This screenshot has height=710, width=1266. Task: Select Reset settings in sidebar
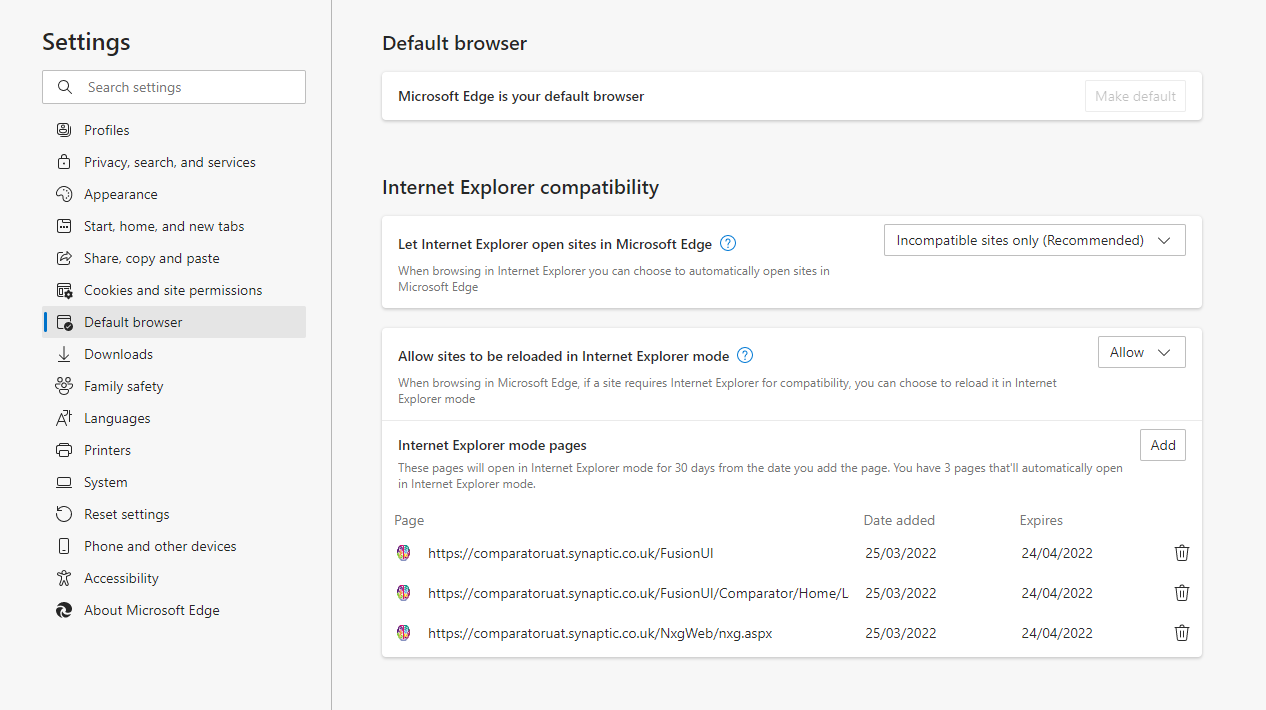[127, 514]
